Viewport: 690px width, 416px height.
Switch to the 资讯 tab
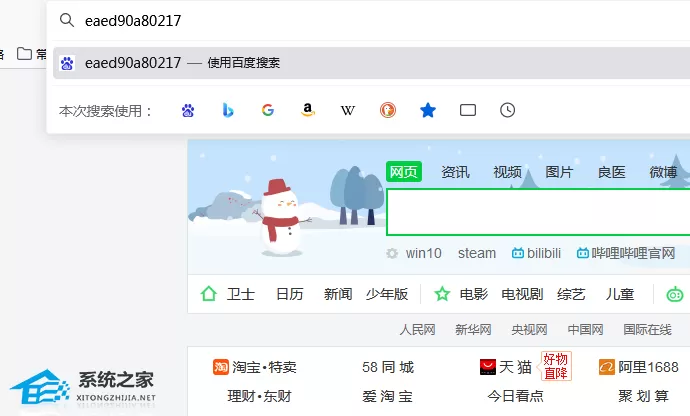[455, 172]
